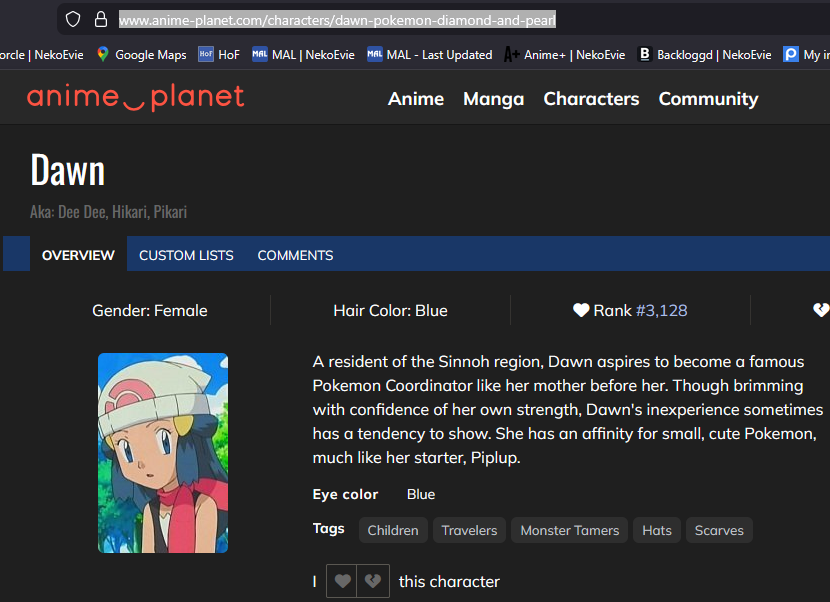Open the Community navigation menu
The height and width of the screenshot is (602, 830).
(708, 99)
